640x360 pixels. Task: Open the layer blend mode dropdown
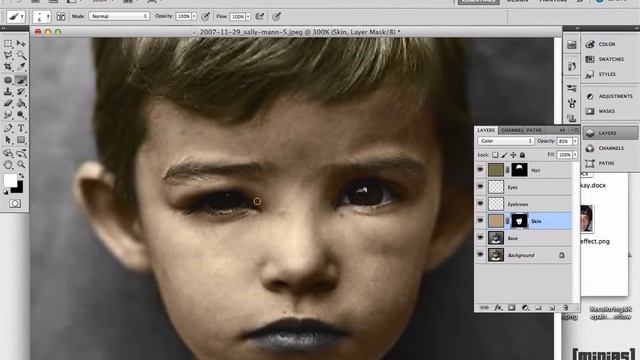point(505,141)
